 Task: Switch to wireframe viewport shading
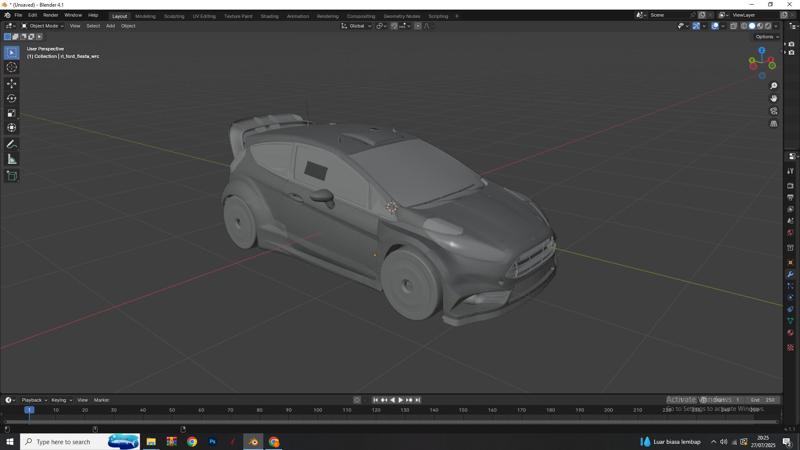tap(744, 26)
